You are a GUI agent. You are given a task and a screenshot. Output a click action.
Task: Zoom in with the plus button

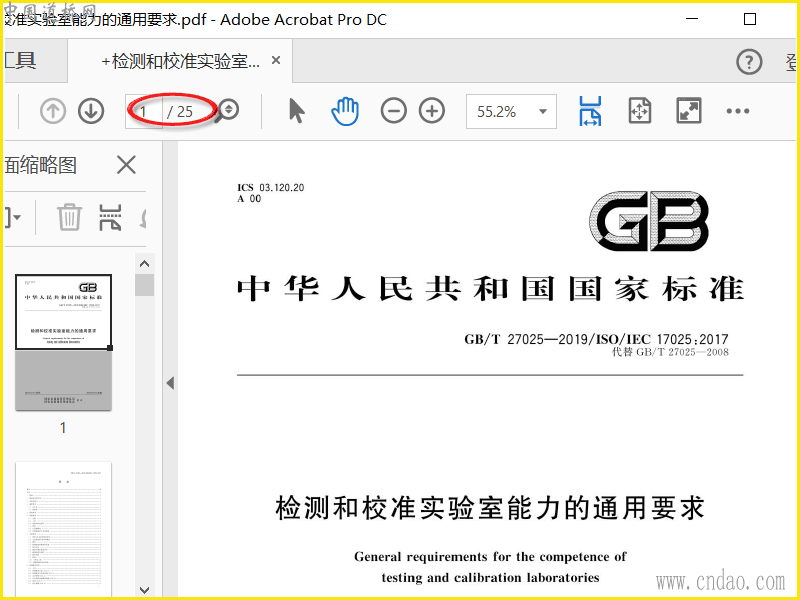pos(432,111)
